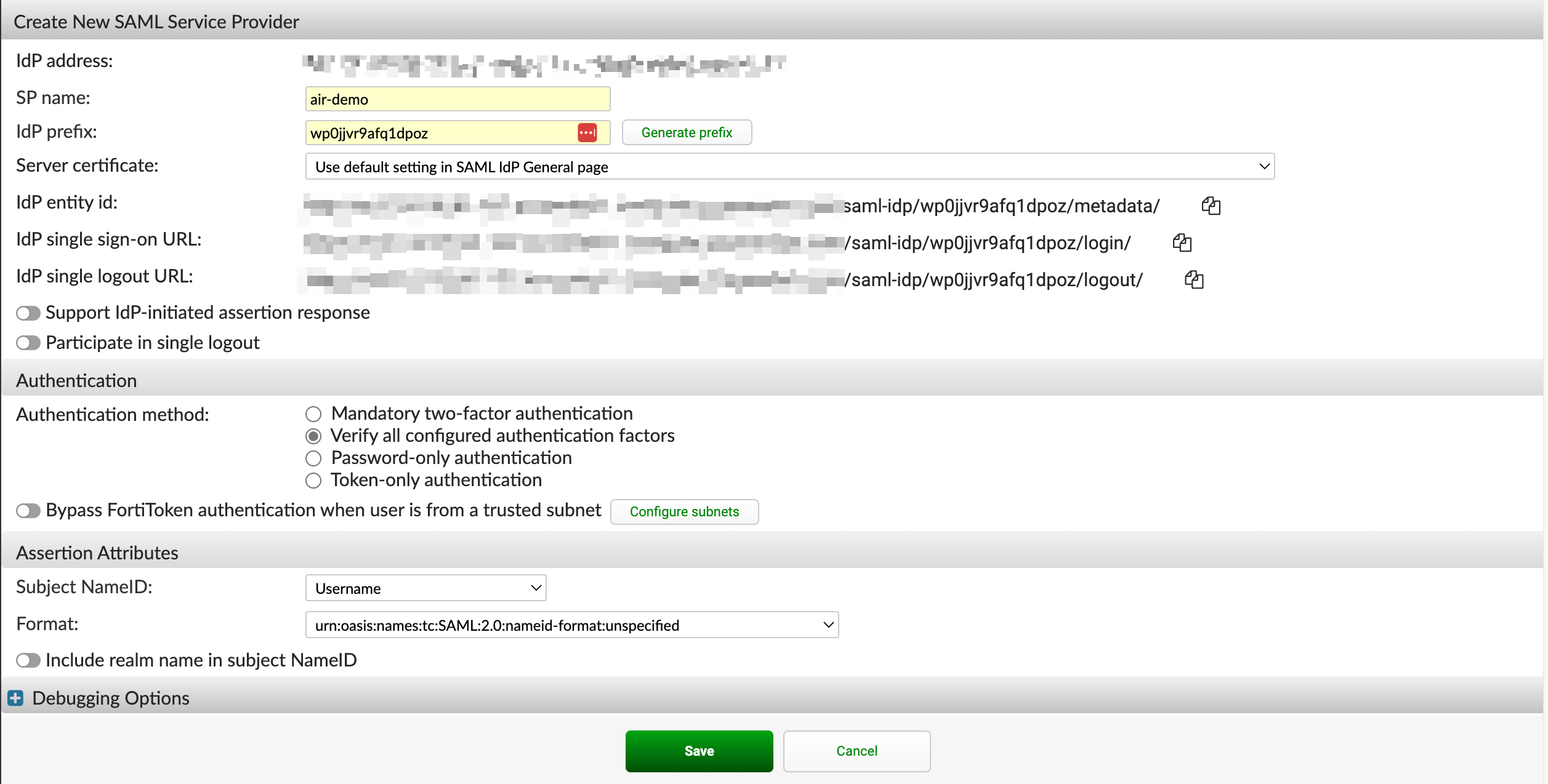This screenshot has height=784, width=1548.
Task: Toggle Include realm name in subject NameID
Action: (x=27, y=660)
